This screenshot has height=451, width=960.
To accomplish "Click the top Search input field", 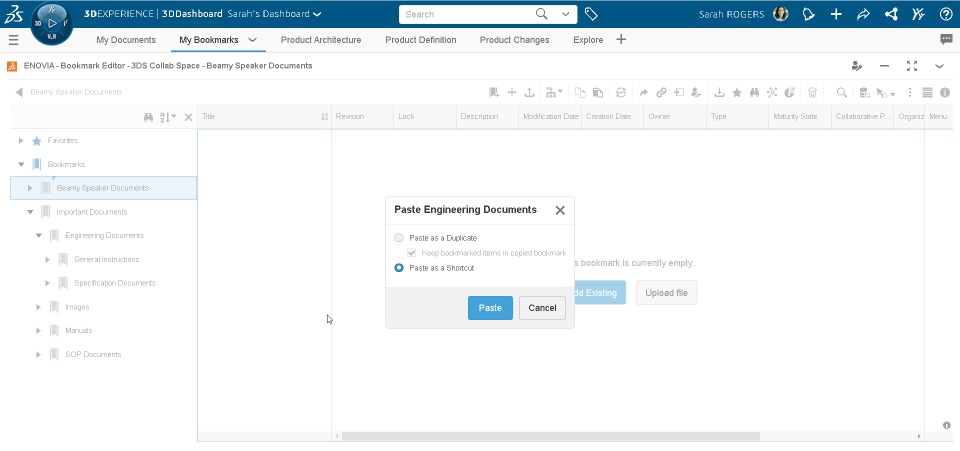I will 465,14.
